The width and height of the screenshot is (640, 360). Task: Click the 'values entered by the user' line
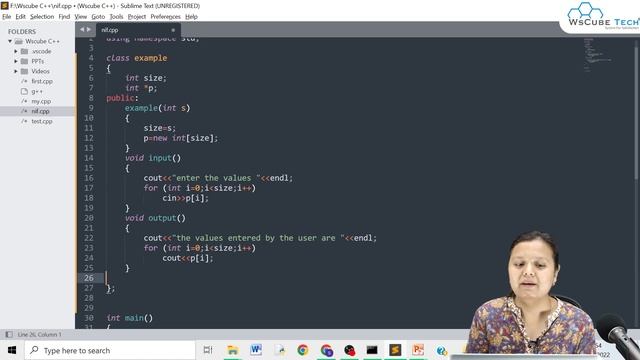point(260,238)
